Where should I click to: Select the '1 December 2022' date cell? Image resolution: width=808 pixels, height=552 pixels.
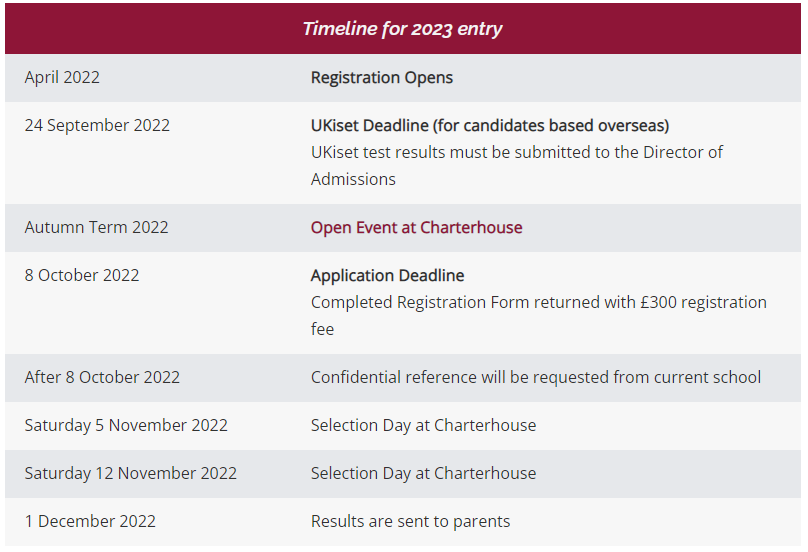pos(90,521)
